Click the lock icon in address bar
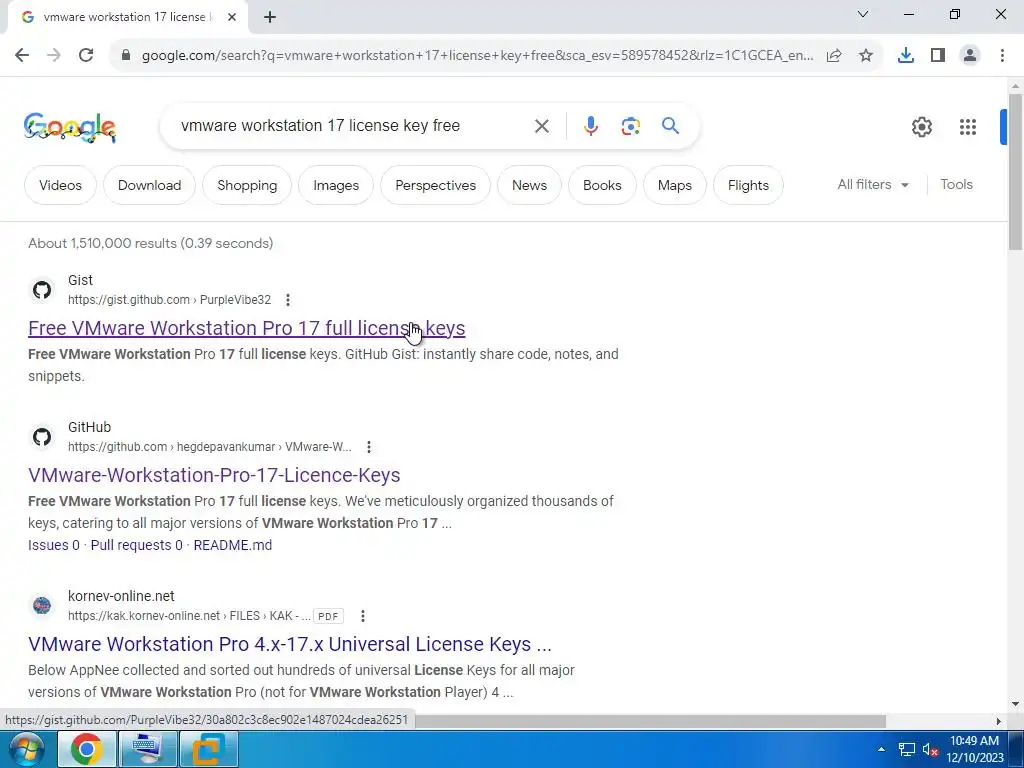 coord(126,56)
